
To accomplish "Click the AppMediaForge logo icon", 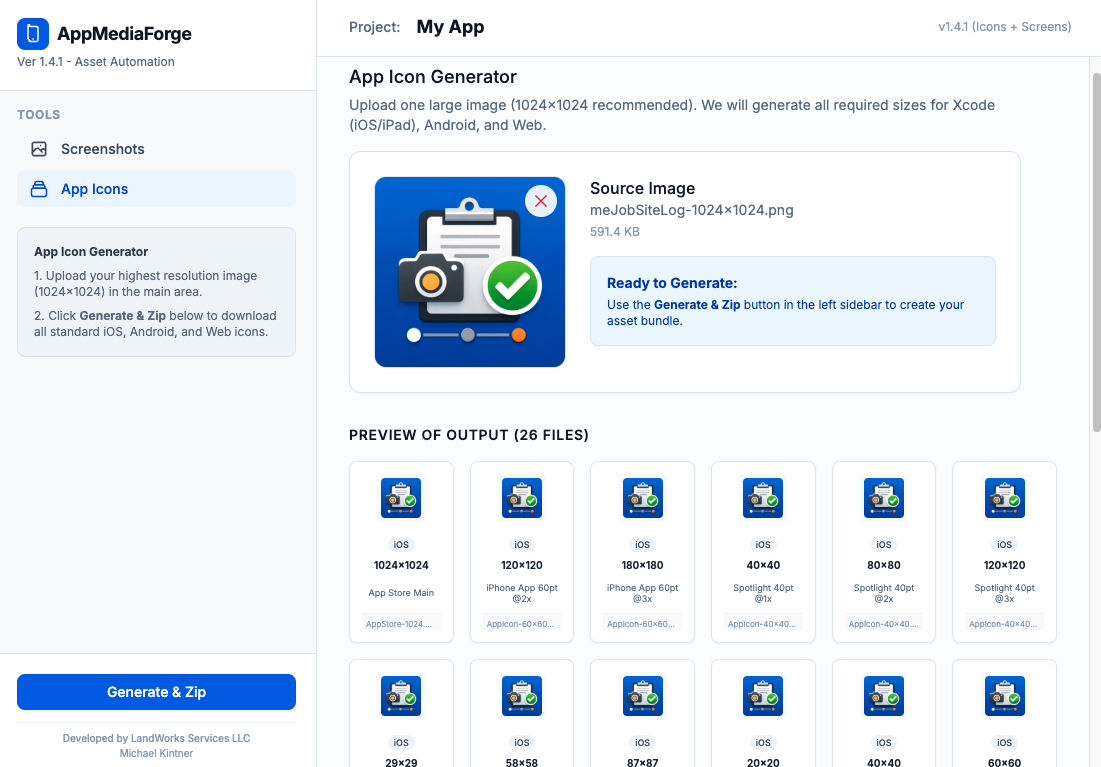I will point(34,33).
